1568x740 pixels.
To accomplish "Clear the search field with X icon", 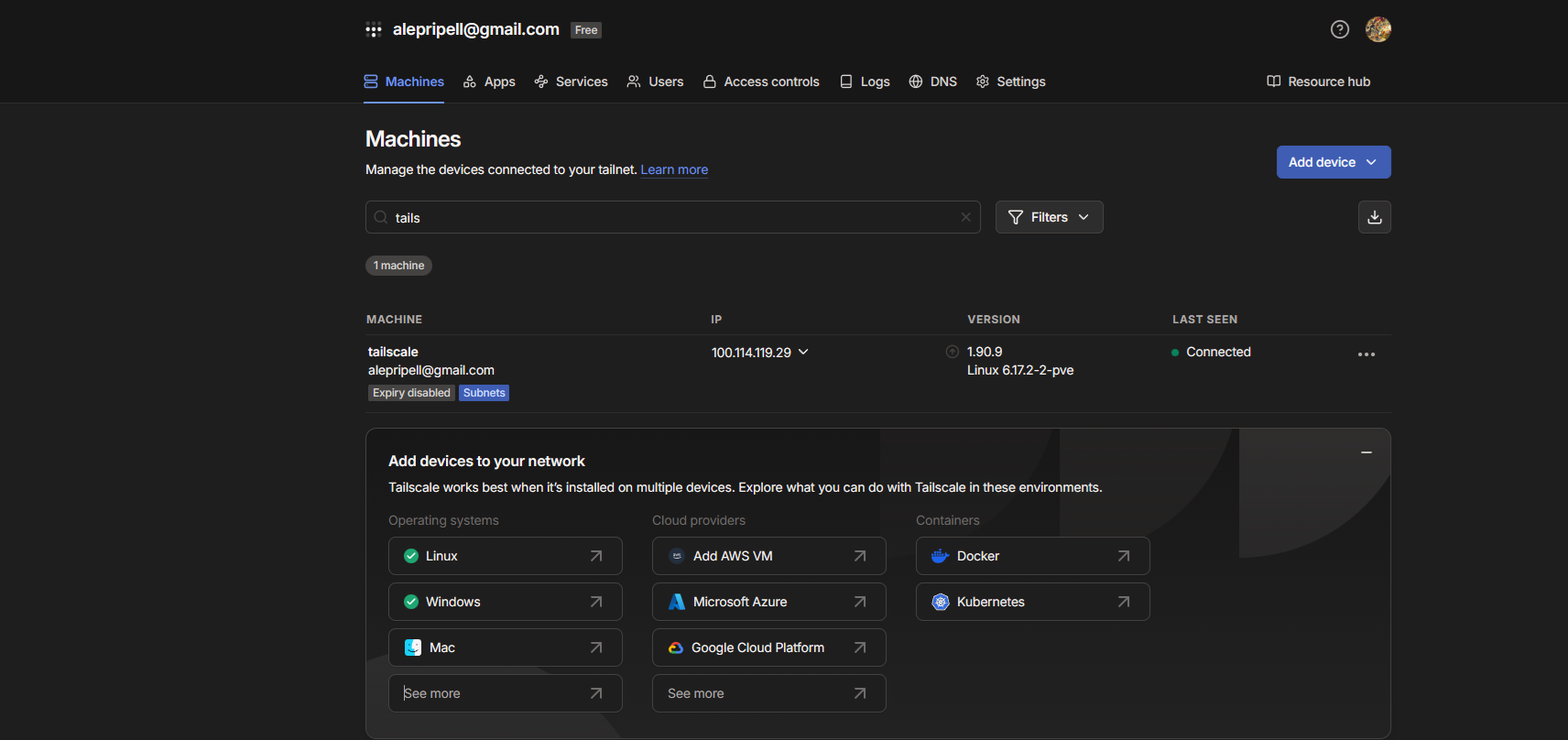I will [965, 217].
